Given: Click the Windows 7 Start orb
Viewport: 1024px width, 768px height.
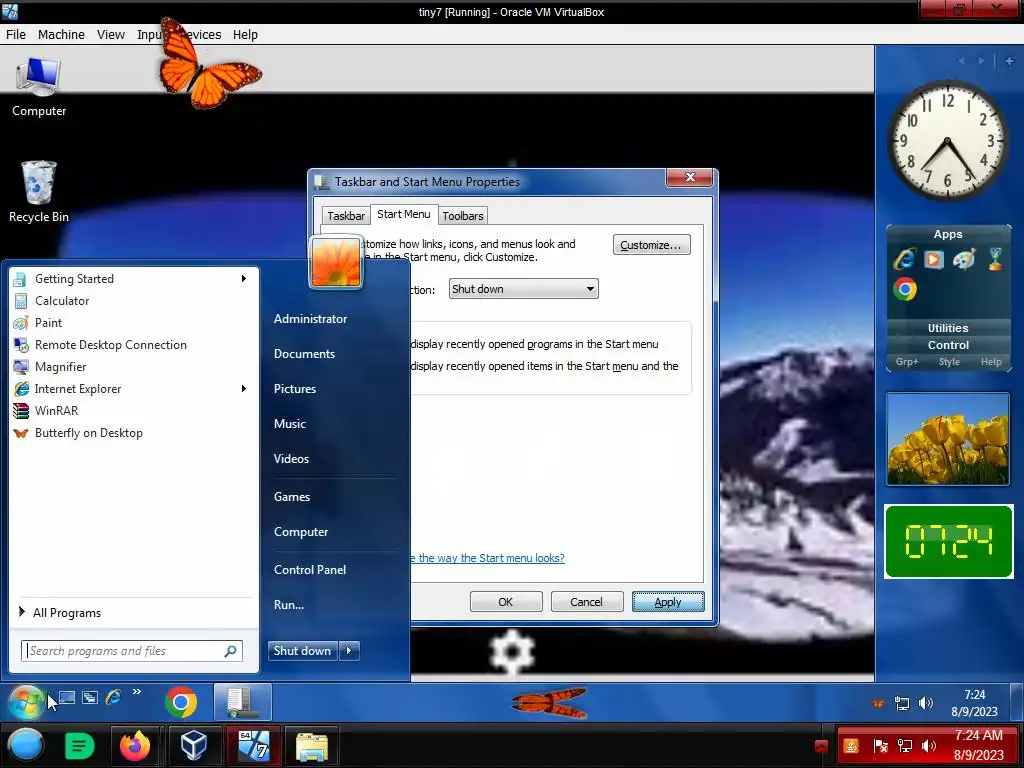Looking at the screenshot, I should click(x=25, y=702).
